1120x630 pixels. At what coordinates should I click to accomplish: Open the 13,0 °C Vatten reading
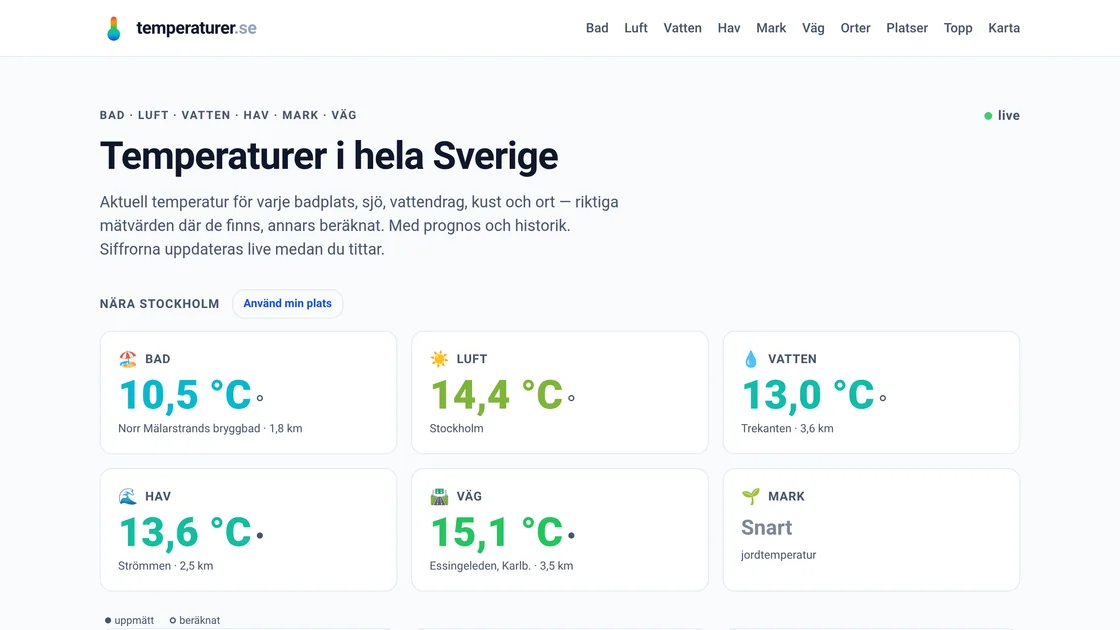(808, 395)
